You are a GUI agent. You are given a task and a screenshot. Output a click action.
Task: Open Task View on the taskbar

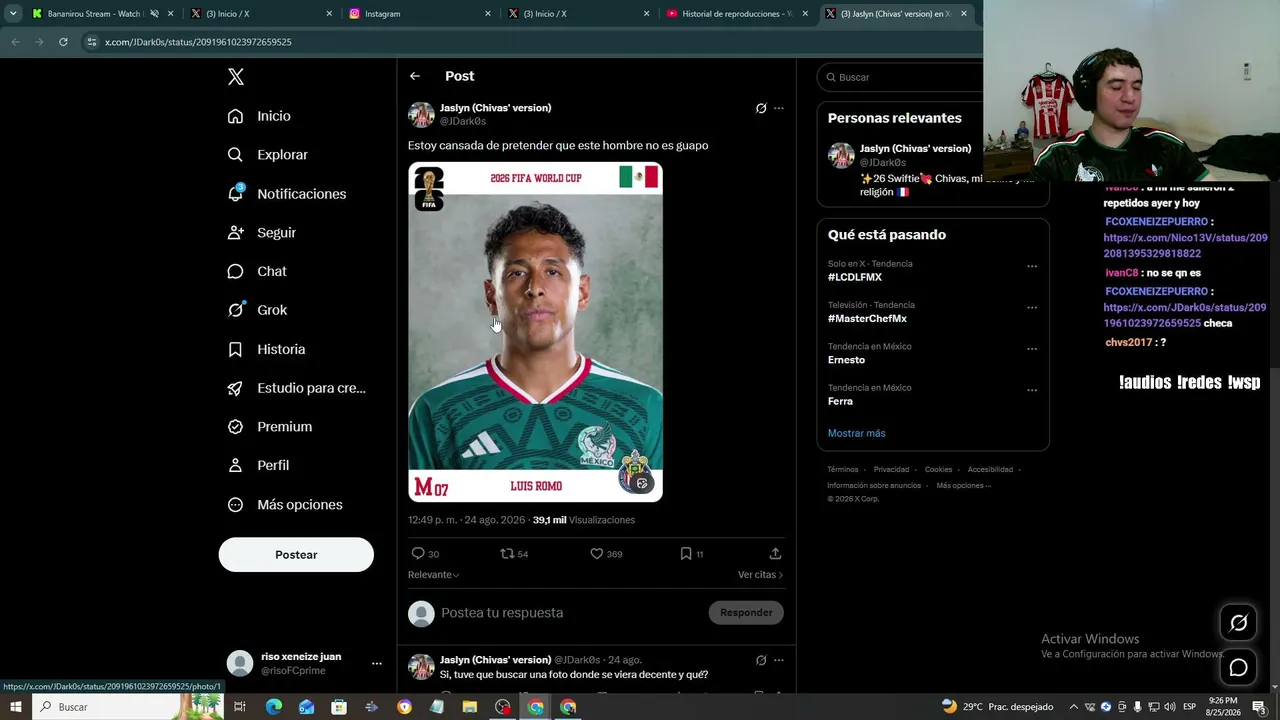click(240, 707)
